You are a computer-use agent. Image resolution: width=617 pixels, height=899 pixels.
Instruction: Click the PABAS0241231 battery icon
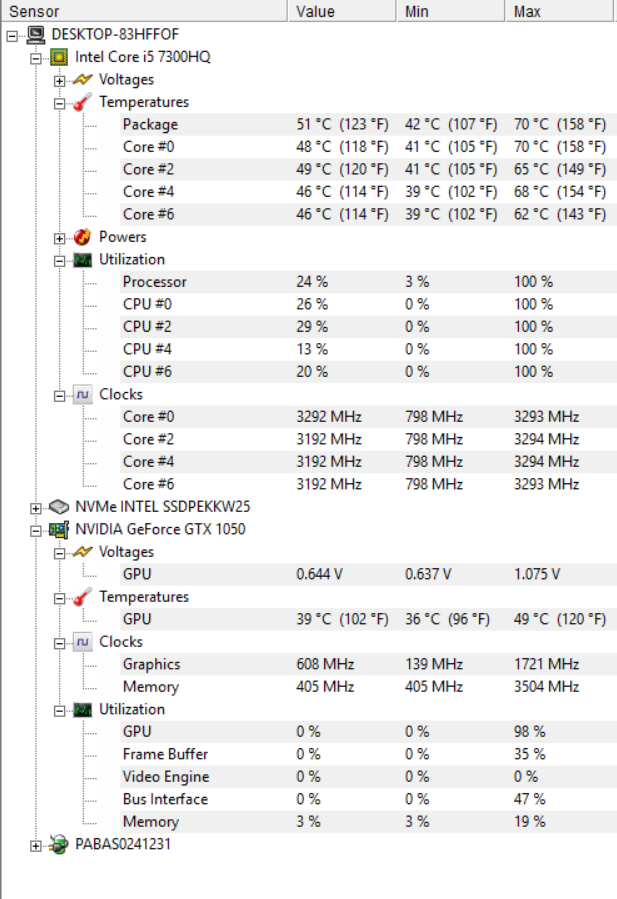point(59,845)
